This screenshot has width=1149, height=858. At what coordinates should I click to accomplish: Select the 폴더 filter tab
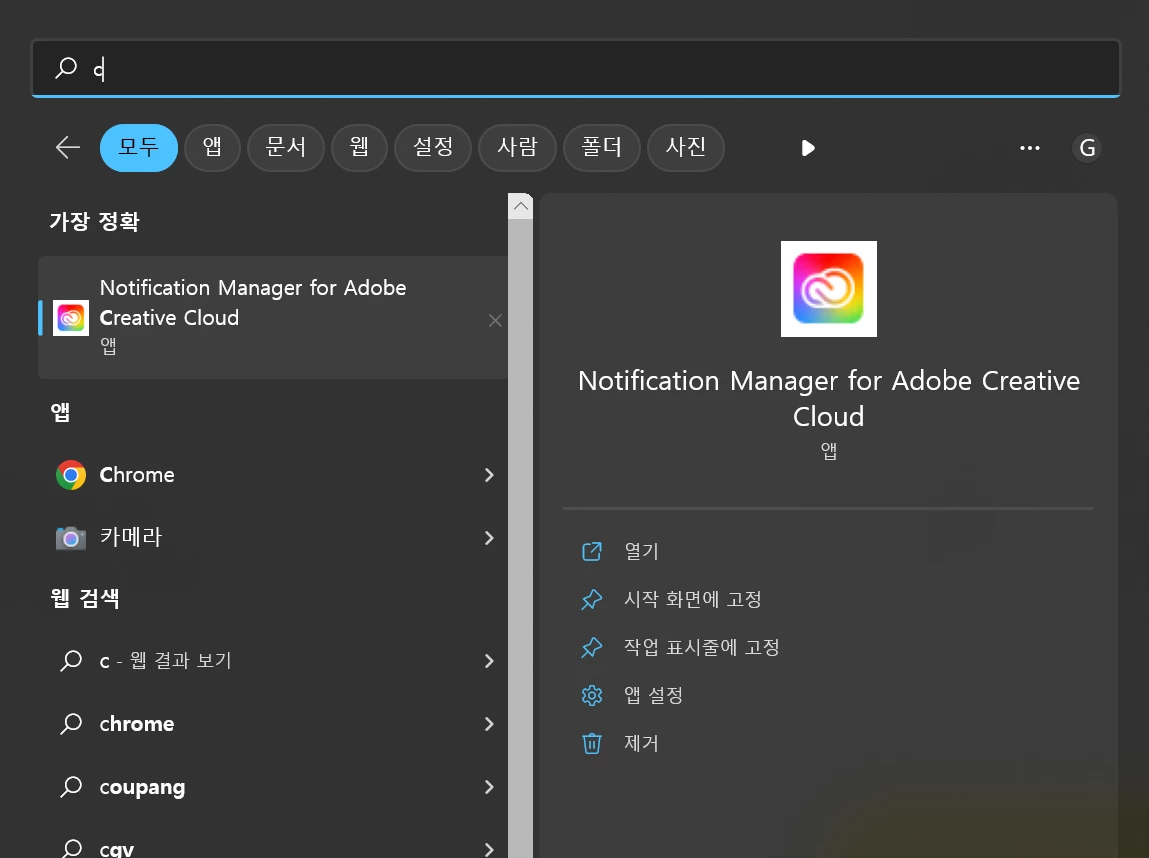point(602,147)
